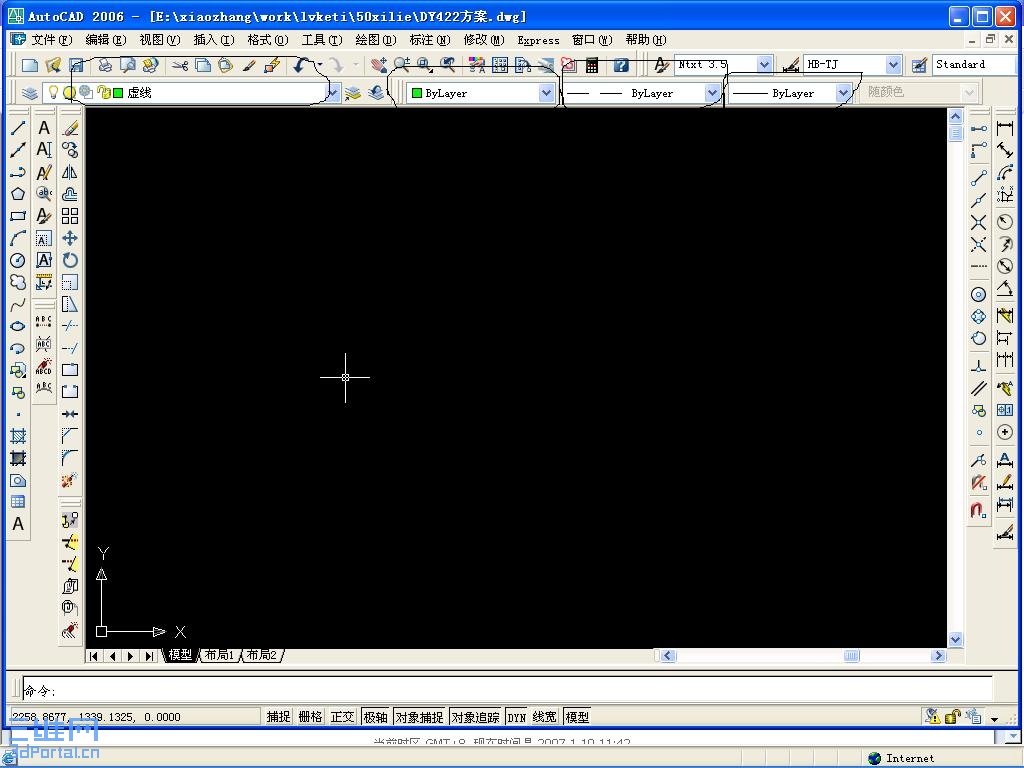
Task: Click the 命令 command line input
Action: tap(507, 690)
